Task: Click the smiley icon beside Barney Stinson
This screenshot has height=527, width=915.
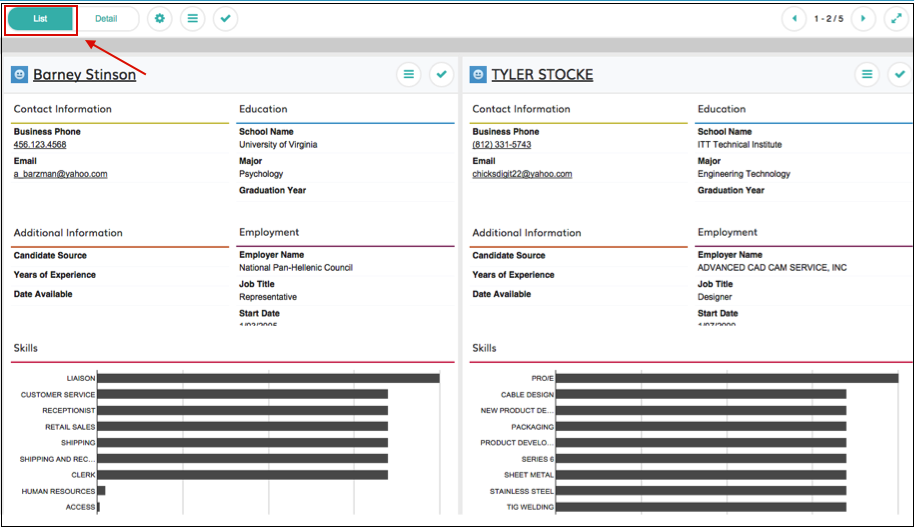Action: 19,74
